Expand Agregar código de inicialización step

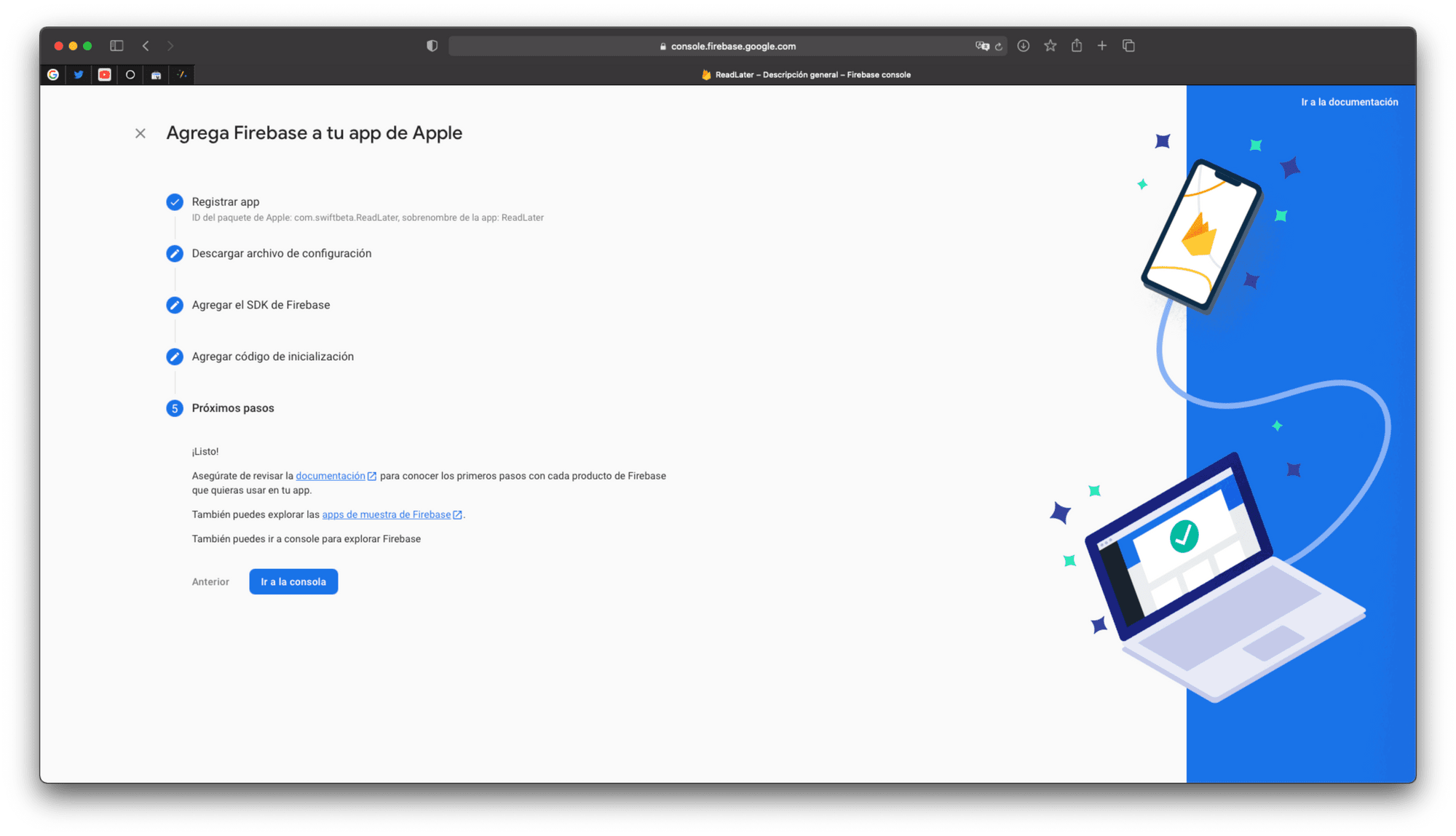(273, 357)
